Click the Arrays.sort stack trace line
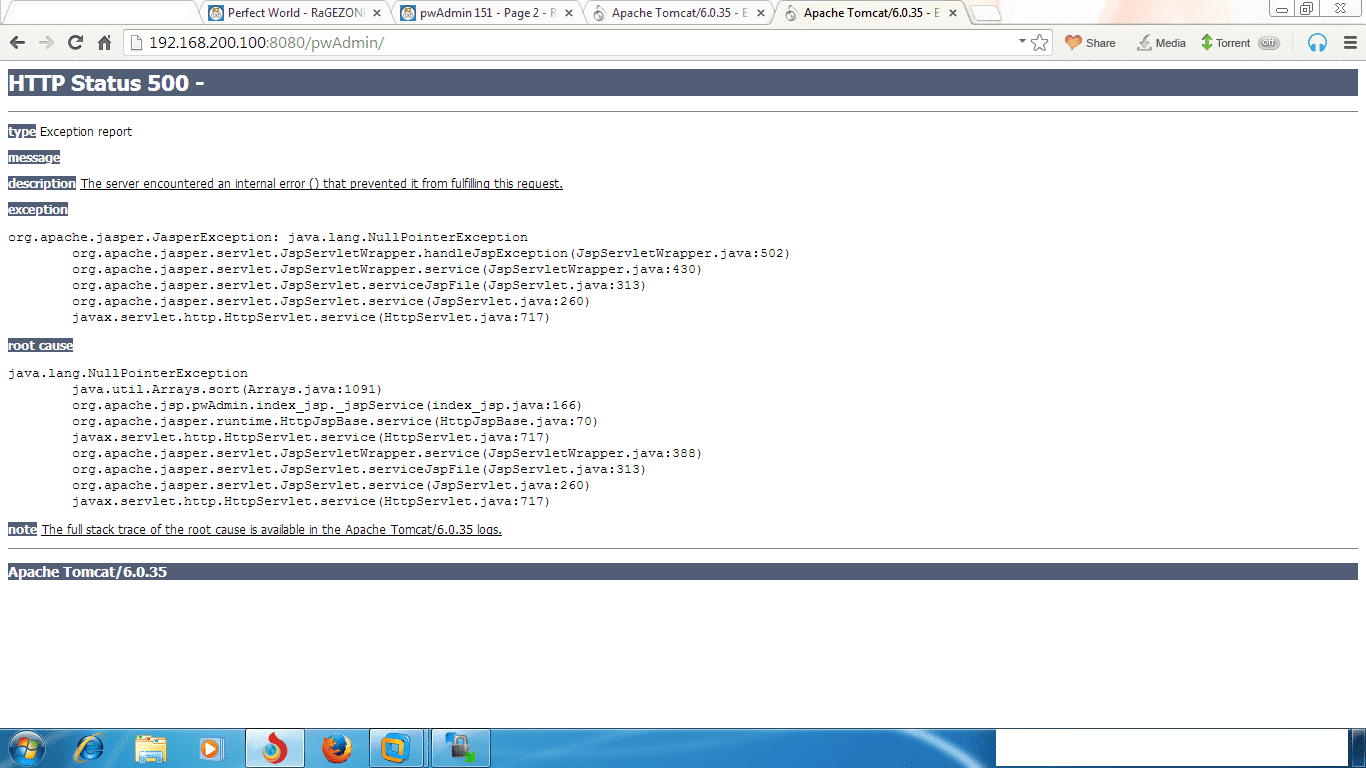This screenshot has width=1366, height=768. (x=227, y=390)
